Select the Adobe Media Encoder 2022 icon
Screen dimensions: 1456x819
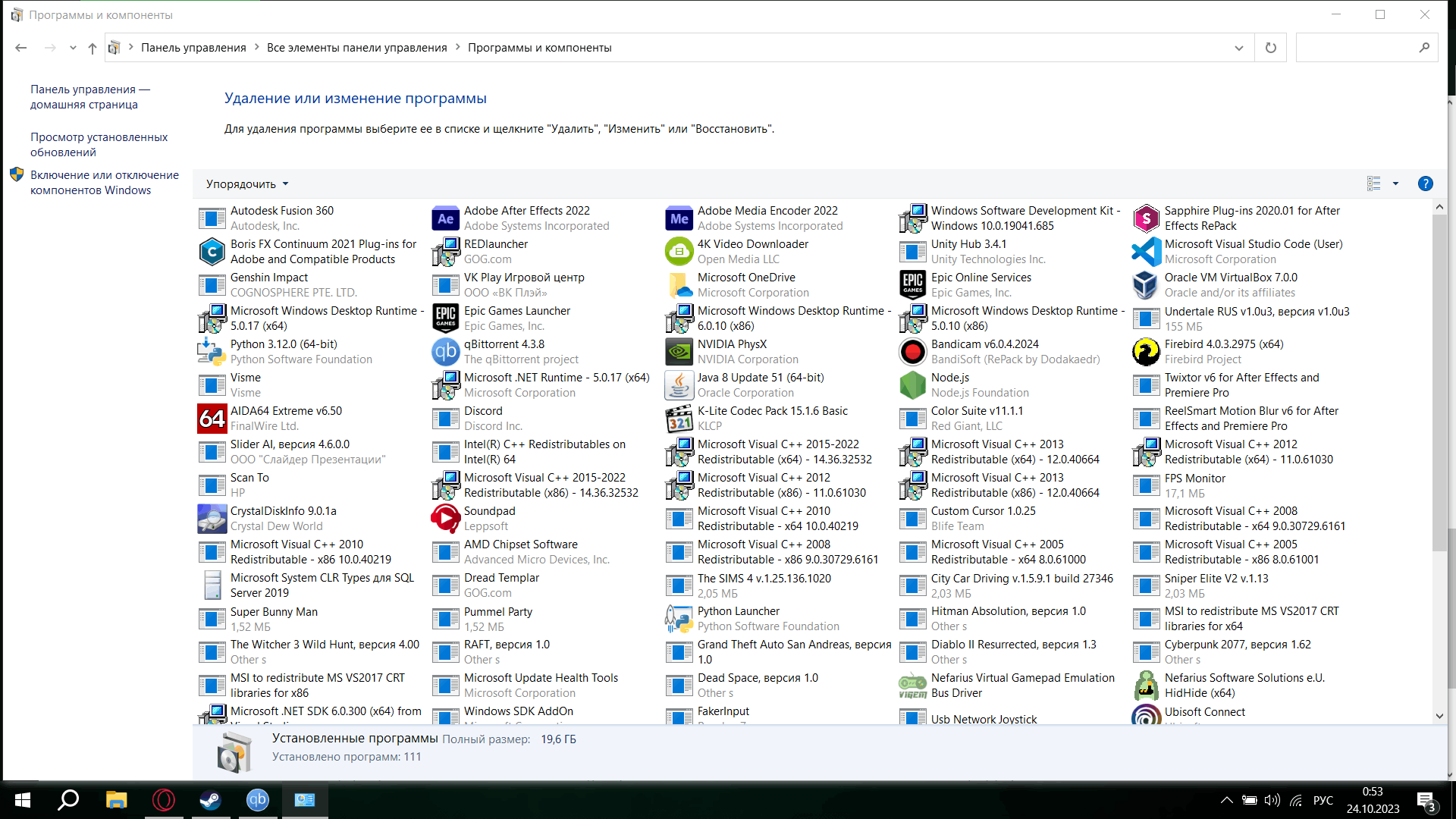pos(679,218)
